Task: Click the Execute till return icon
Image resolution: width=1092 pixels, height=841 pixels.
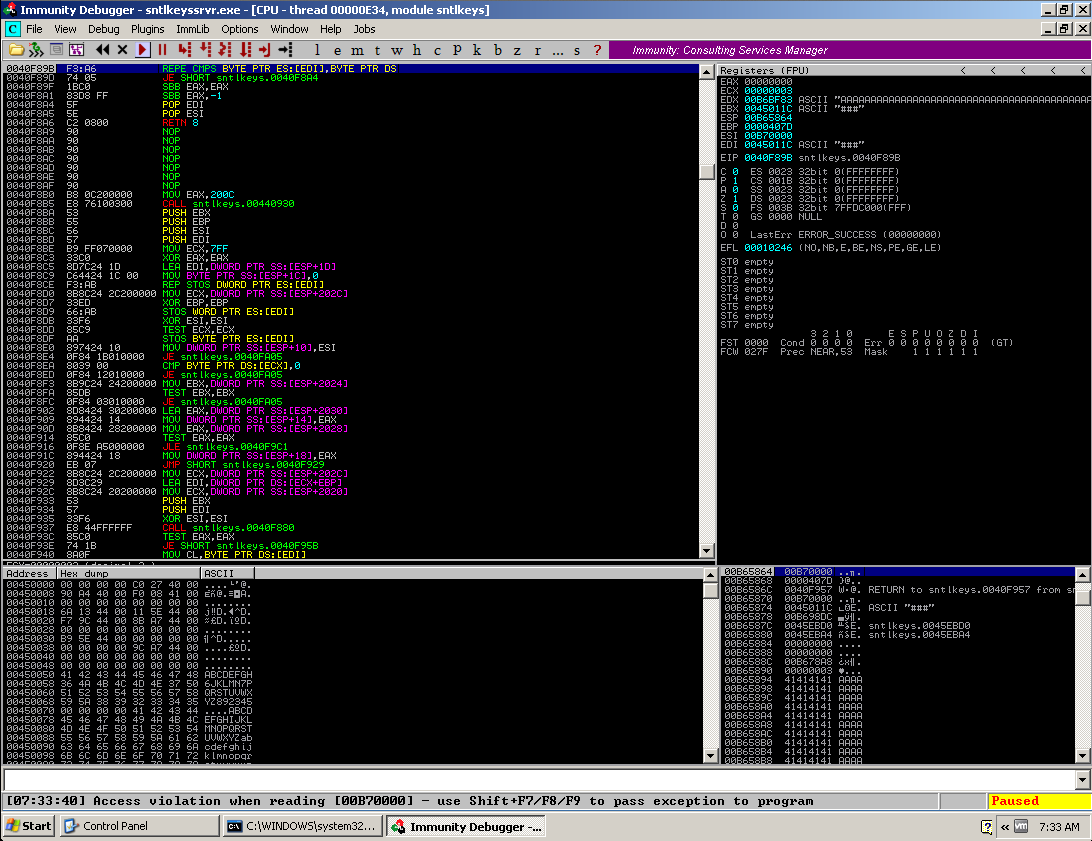Action: [265, 49]
